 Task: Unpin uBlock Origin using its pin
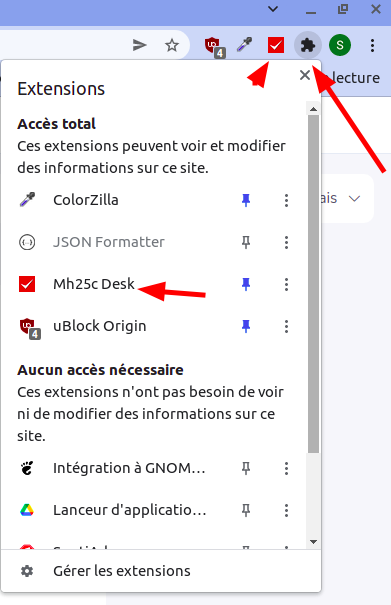point(246,326)
